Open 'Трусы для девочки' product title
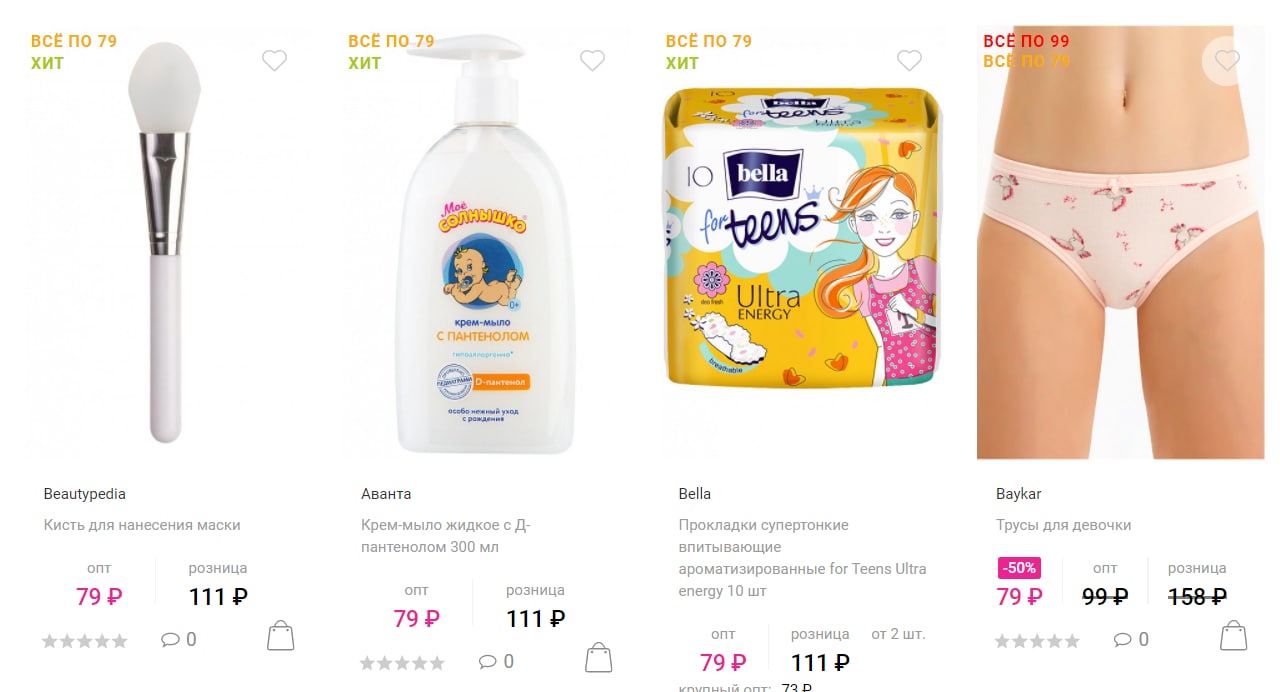The image size is (1280, 692). coord(1063,525)
